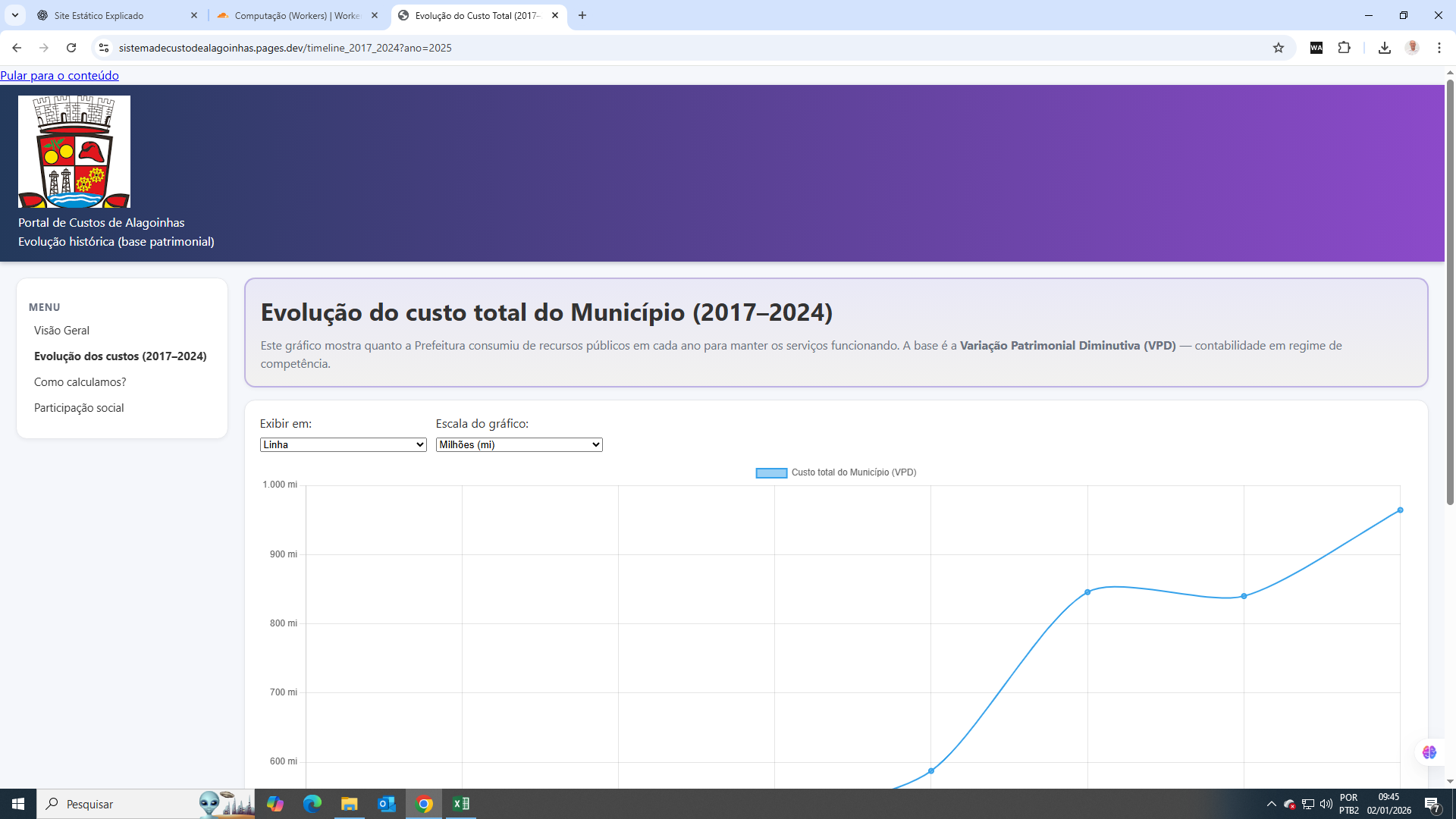Click the translate (WA) icon in toolbar
This screenshot has height=819, width=1456.
(x=1316, y=47)
